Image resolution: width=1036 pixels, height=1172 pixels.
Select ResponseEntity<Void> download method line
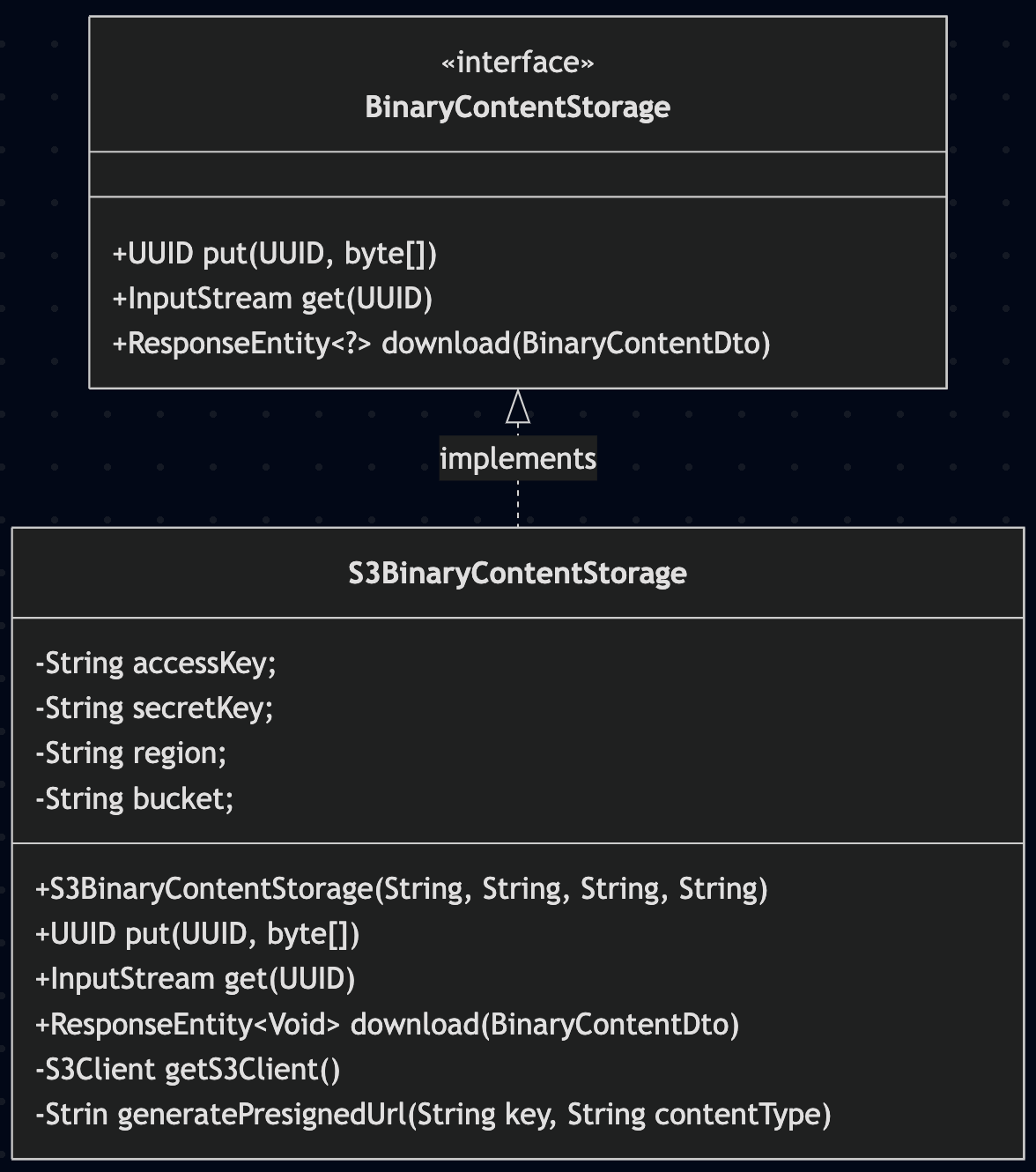point(387,1025)
